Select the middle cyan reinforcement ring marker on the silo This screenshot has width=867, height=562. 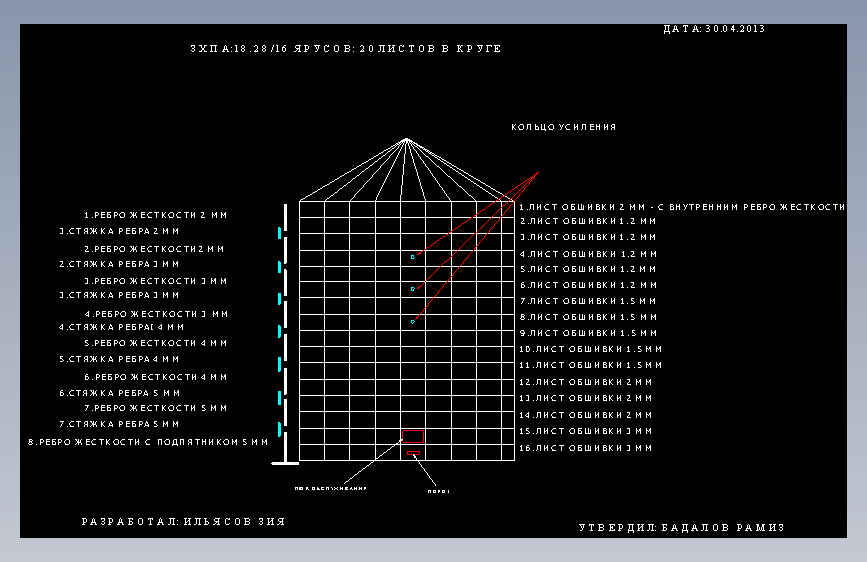[412, 289]
